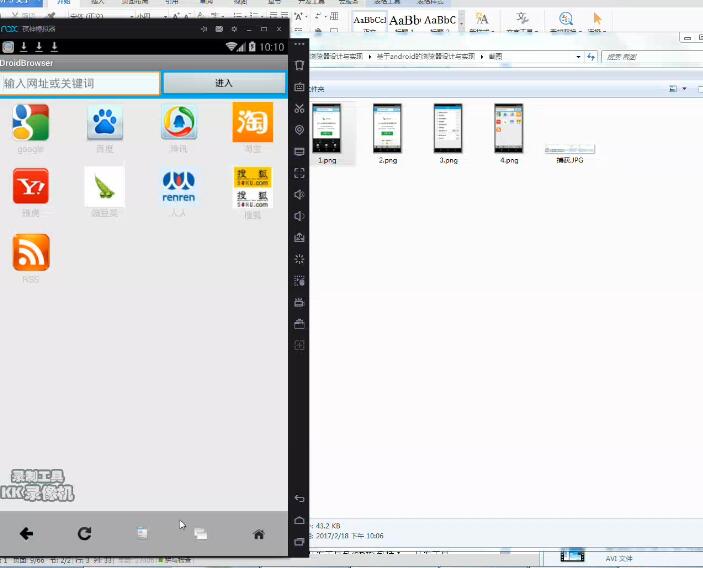This screenshot has width=703, height=568.
Task: Click Explorer change view icon
Action: [x=673, y=89]
